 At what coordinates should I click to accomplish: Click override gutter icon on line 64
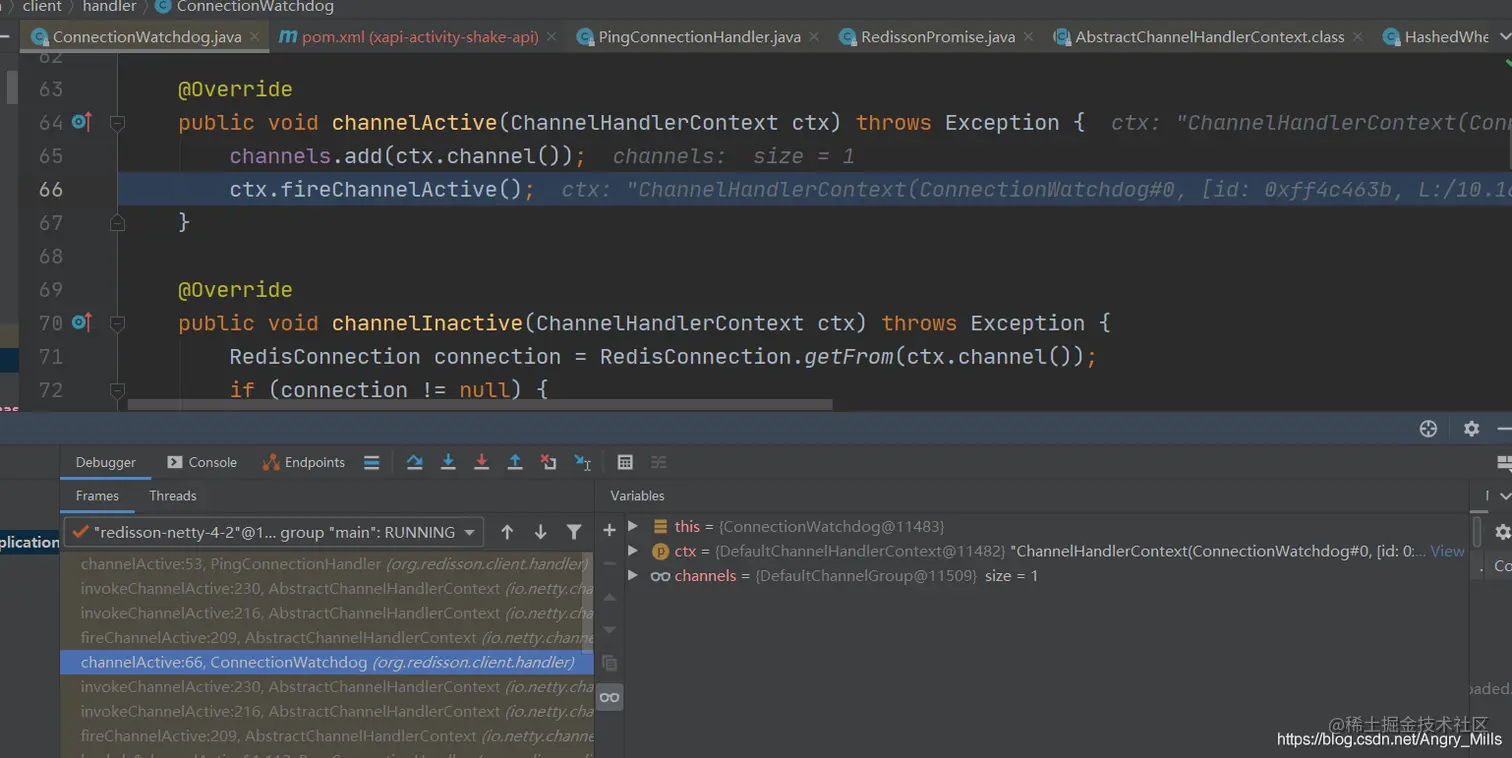tap(82, 122)
